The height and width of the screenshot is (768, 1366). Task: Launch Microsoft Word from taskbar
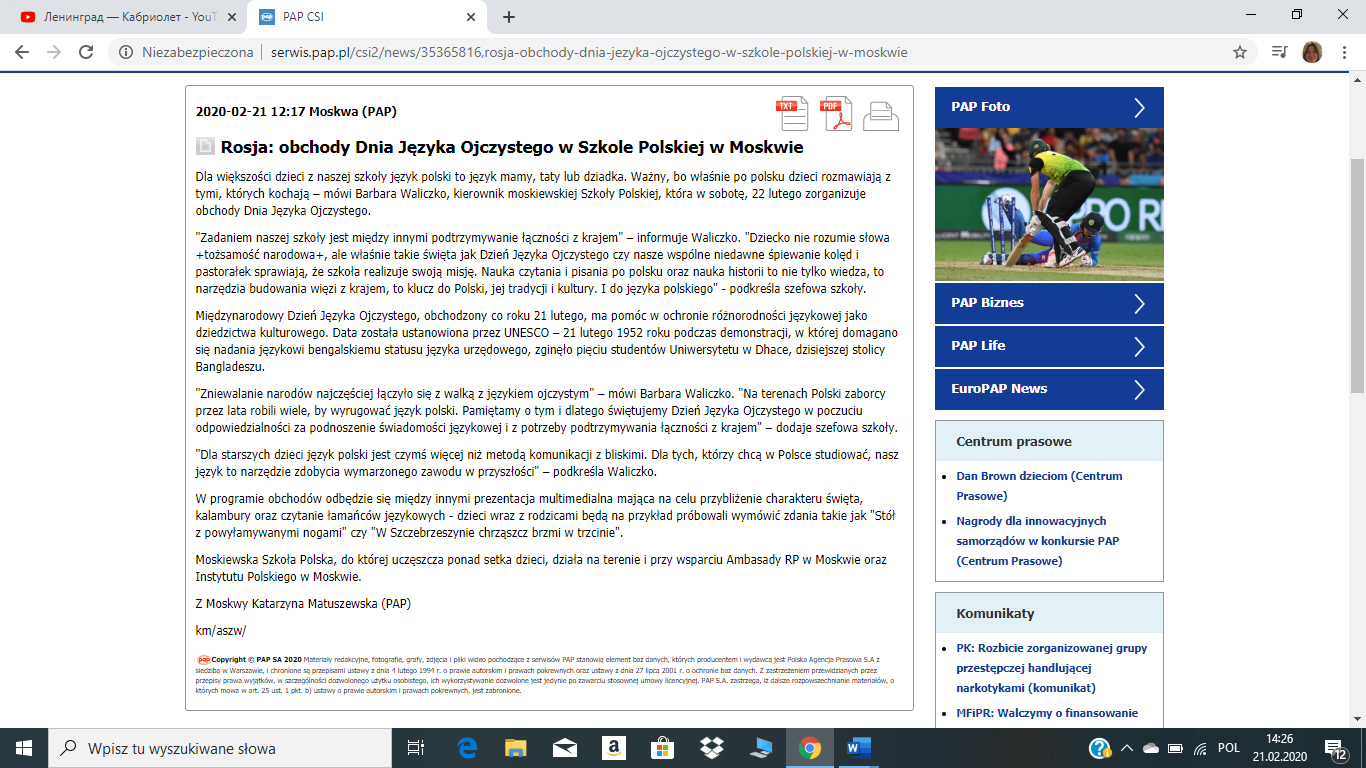click(x=859, y=748)
